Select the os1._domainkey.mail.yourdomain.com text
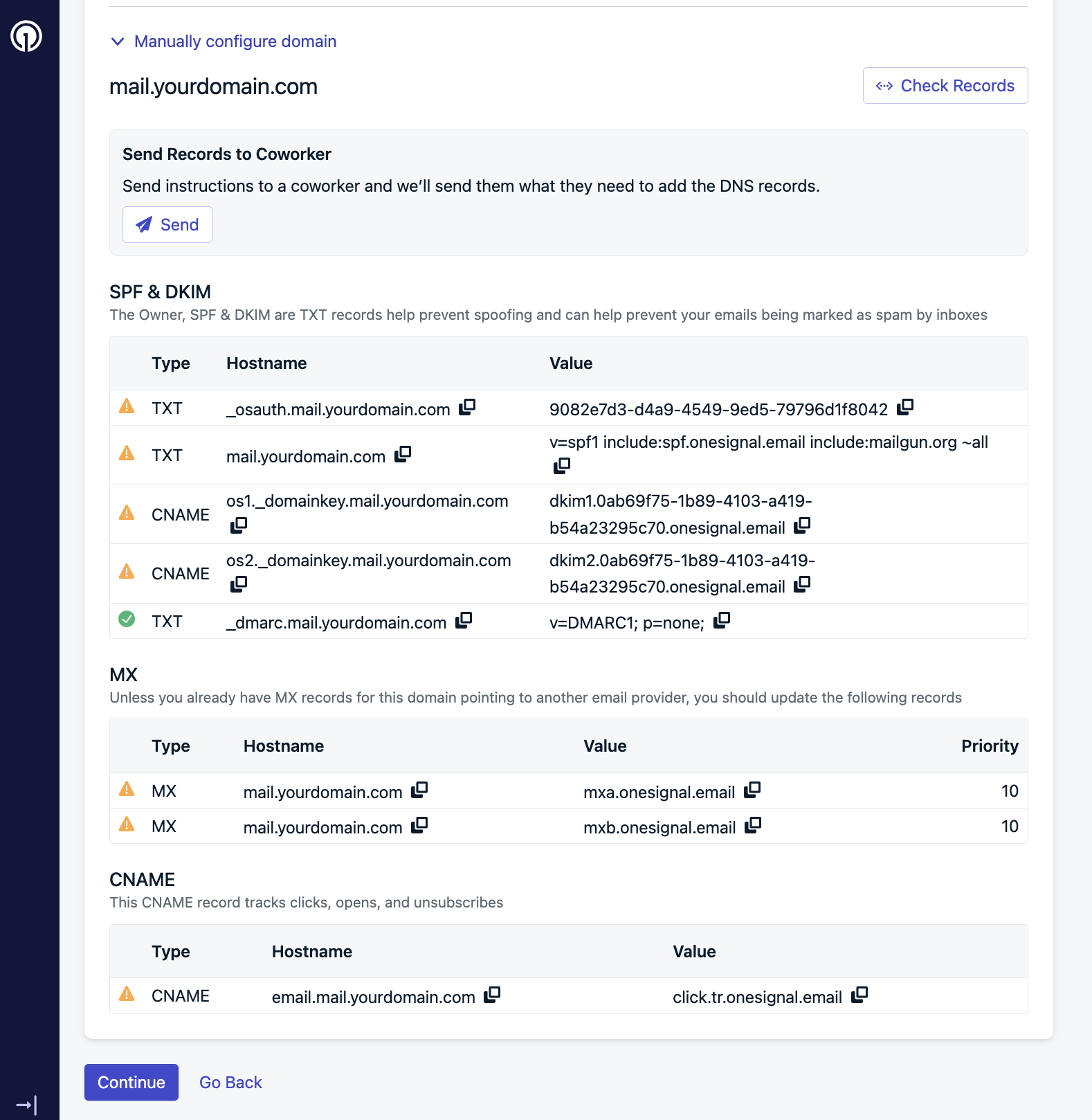The height and width of the screenshot is (1120, 1092). 367,501
